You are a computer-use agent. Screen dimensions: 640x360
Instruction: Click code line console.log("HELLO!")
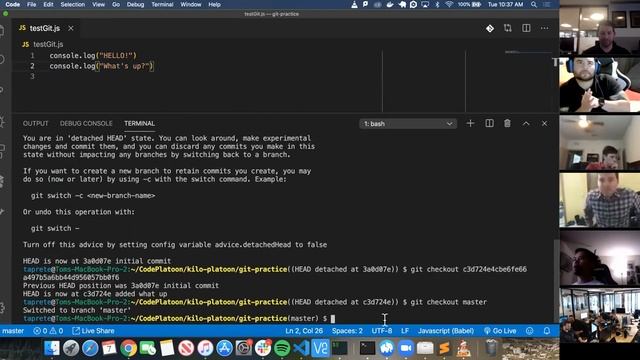[93, 56]
